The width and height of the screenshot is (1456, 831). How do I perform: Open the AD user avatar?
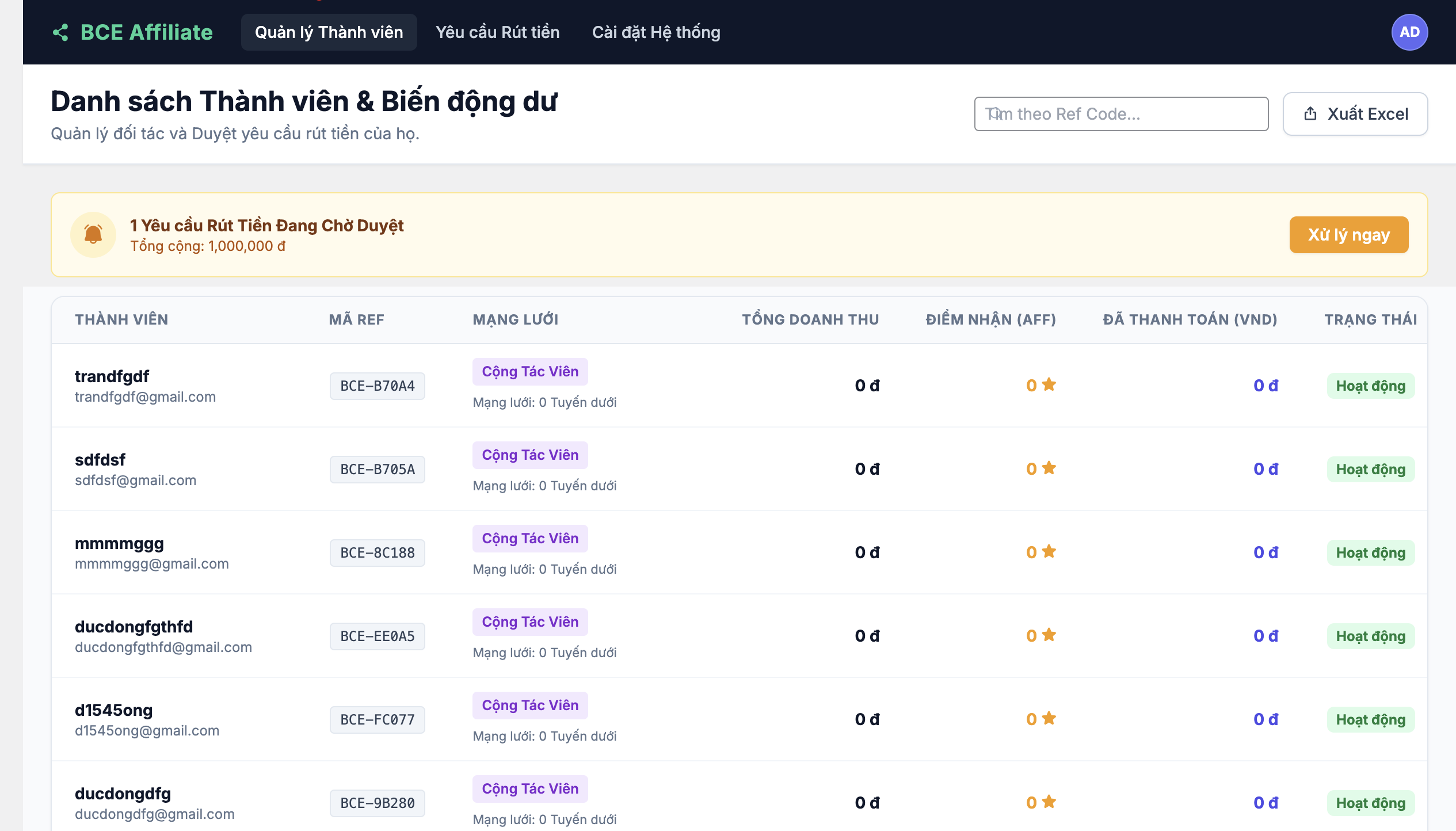coord(1409,32)
